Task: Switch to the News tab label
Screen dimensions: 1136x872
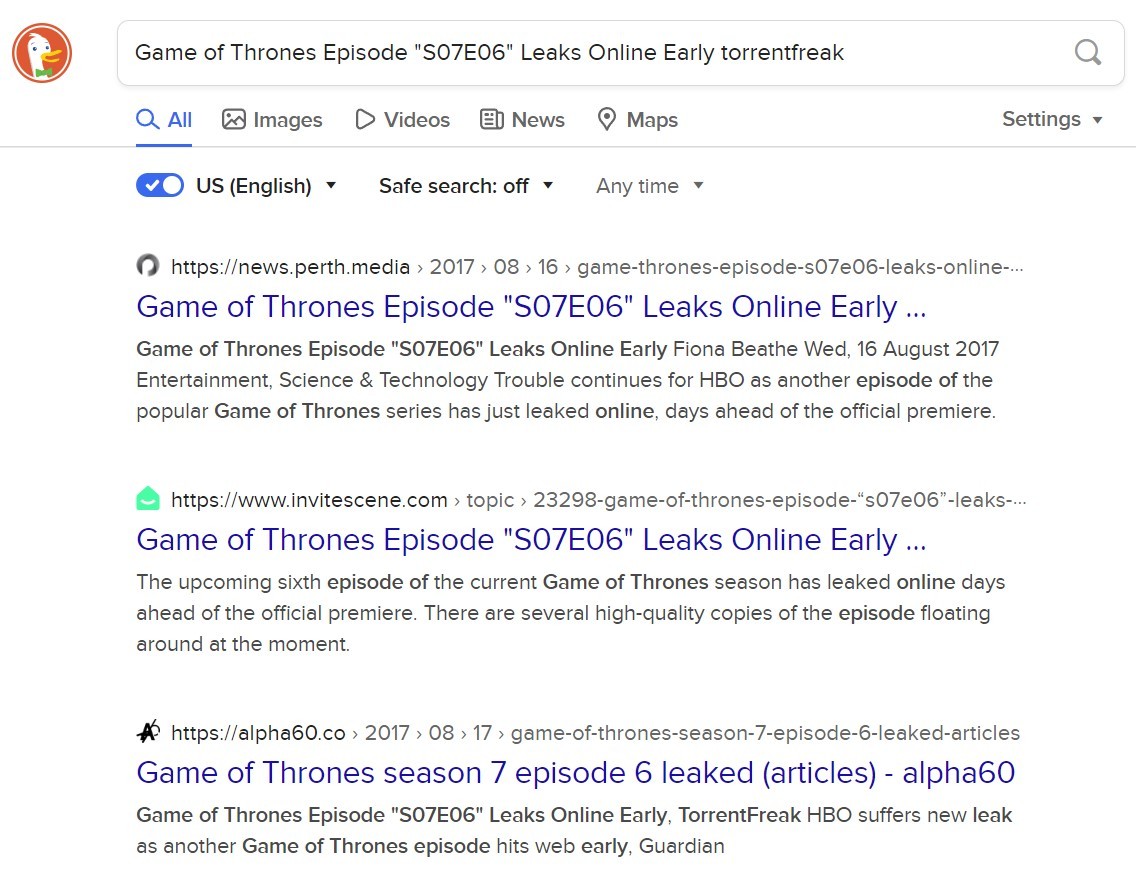Action: (538, 120)
